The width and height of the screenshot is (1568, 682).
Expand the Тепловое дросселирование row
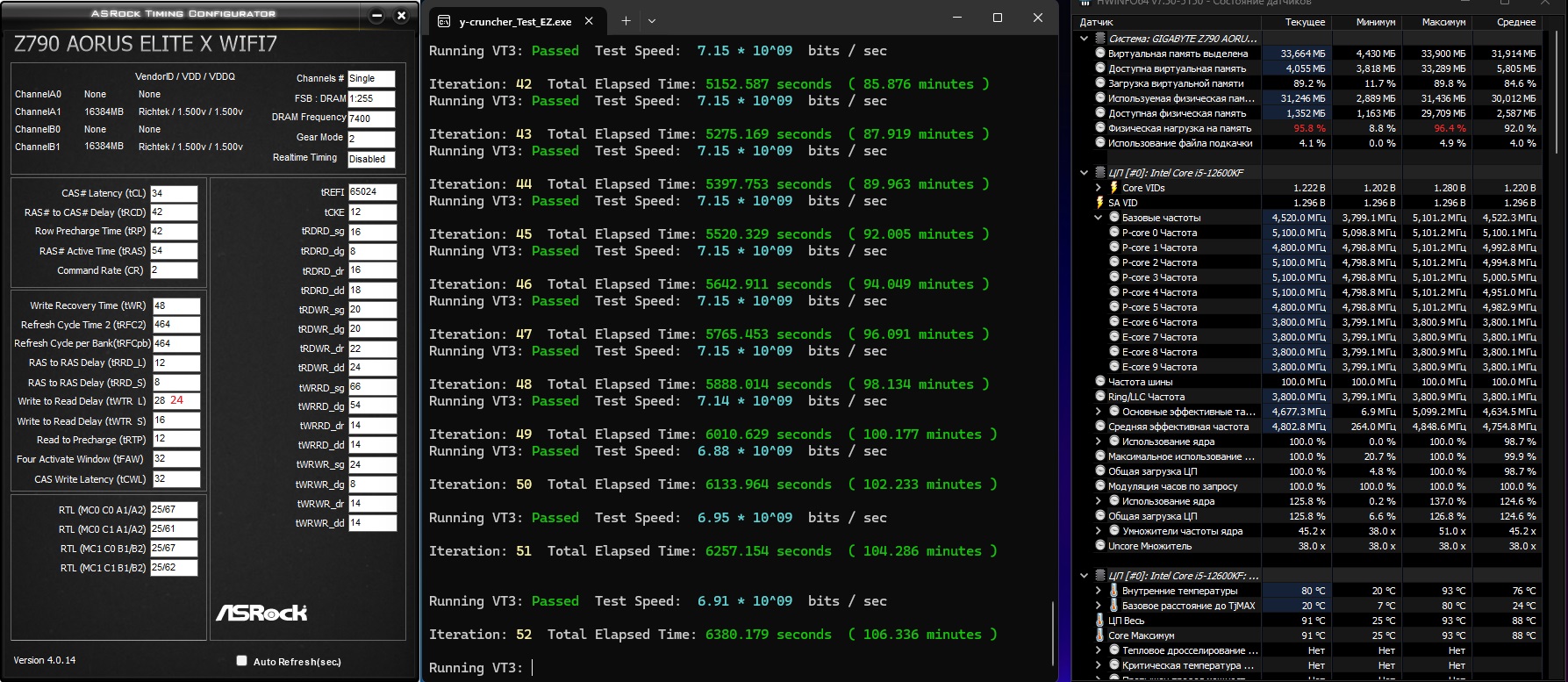[x=1099, y=650]
